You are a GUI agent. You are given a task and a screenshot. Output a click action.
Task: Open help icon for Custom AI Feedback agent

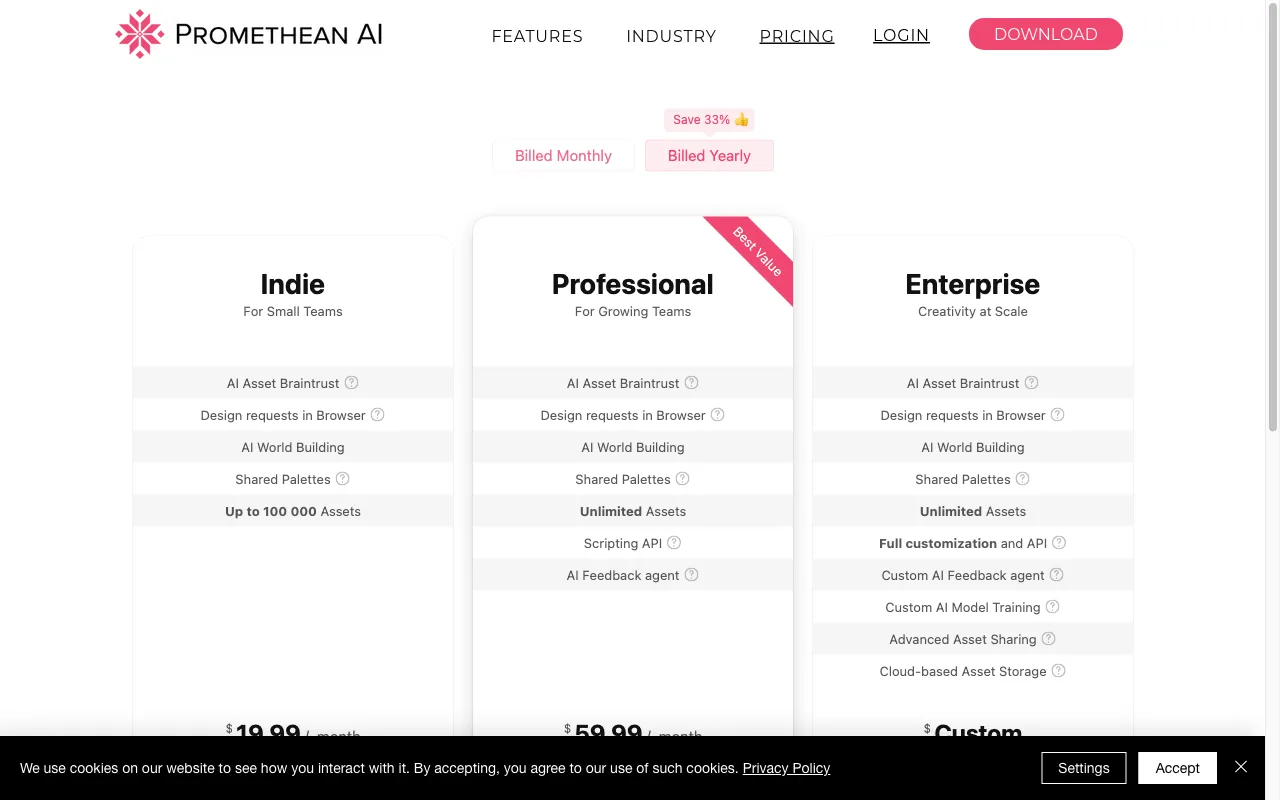click(x=1056, y=574)
